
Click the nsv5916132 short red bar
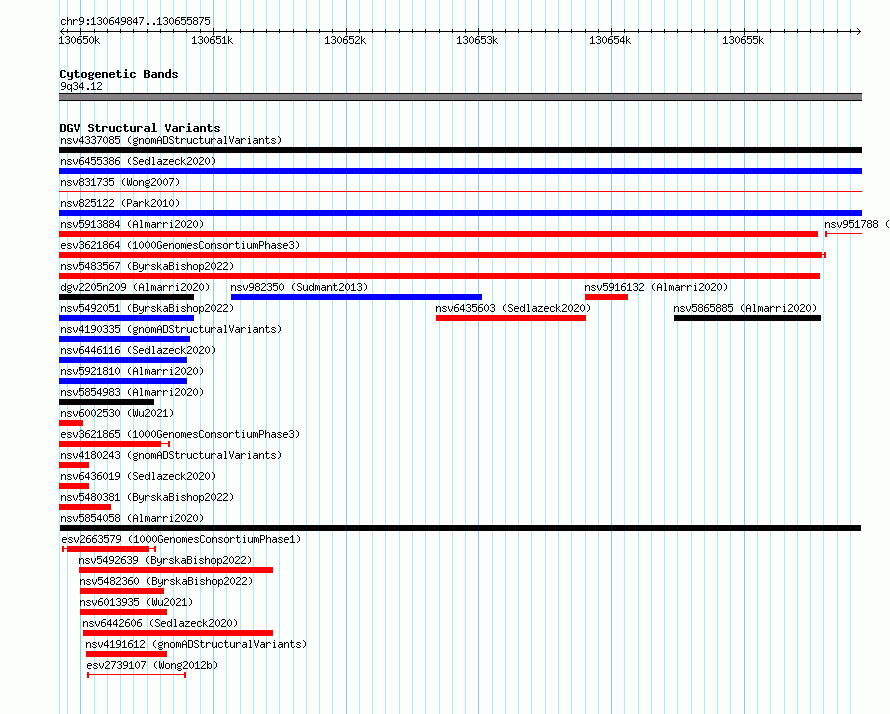click(x=606, y=297)
